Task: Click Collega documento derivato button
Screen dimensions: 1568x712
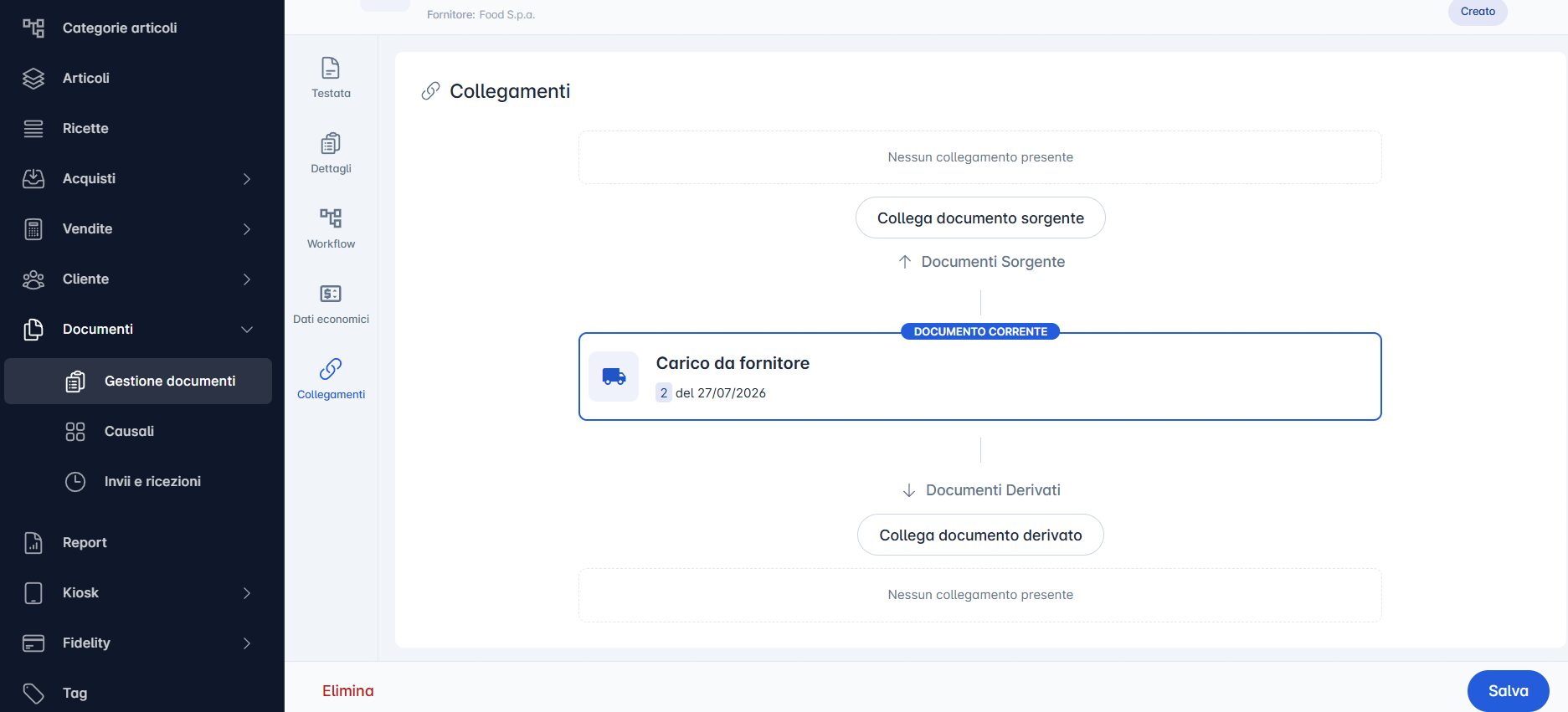Action: (x=980, y=535)
